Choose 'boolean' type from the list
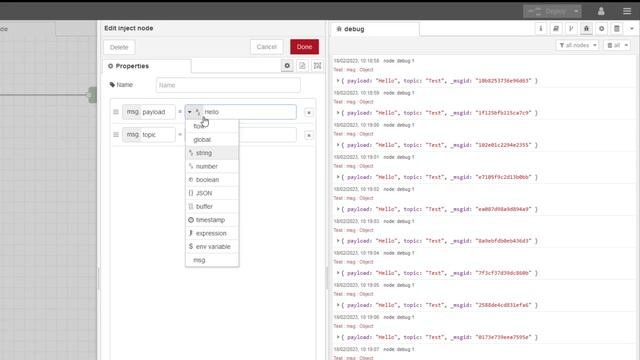640x360 pixels. click(212, 180)
